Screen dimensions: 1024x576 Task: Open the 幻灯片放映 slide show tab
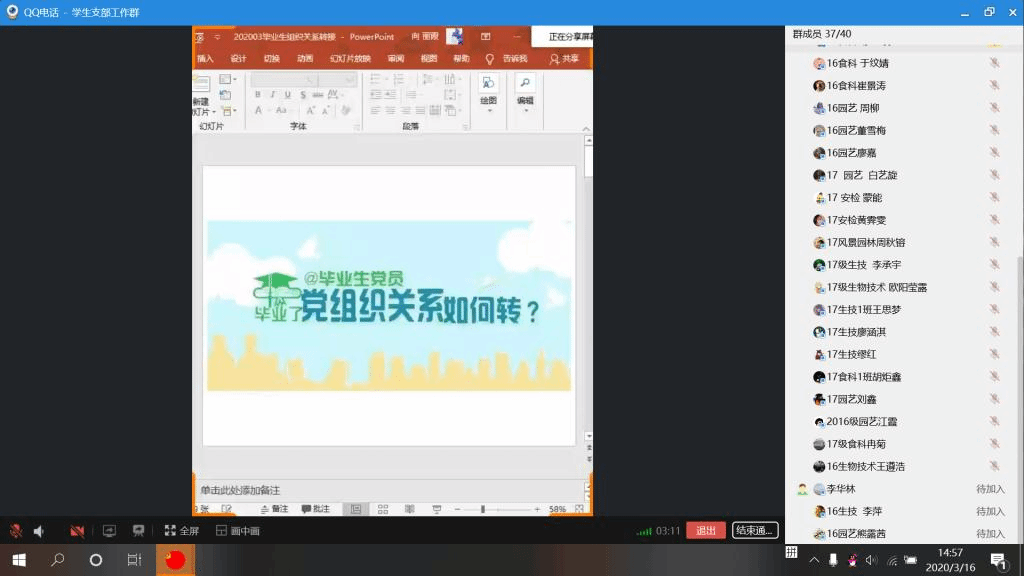(x=350, y=59)
